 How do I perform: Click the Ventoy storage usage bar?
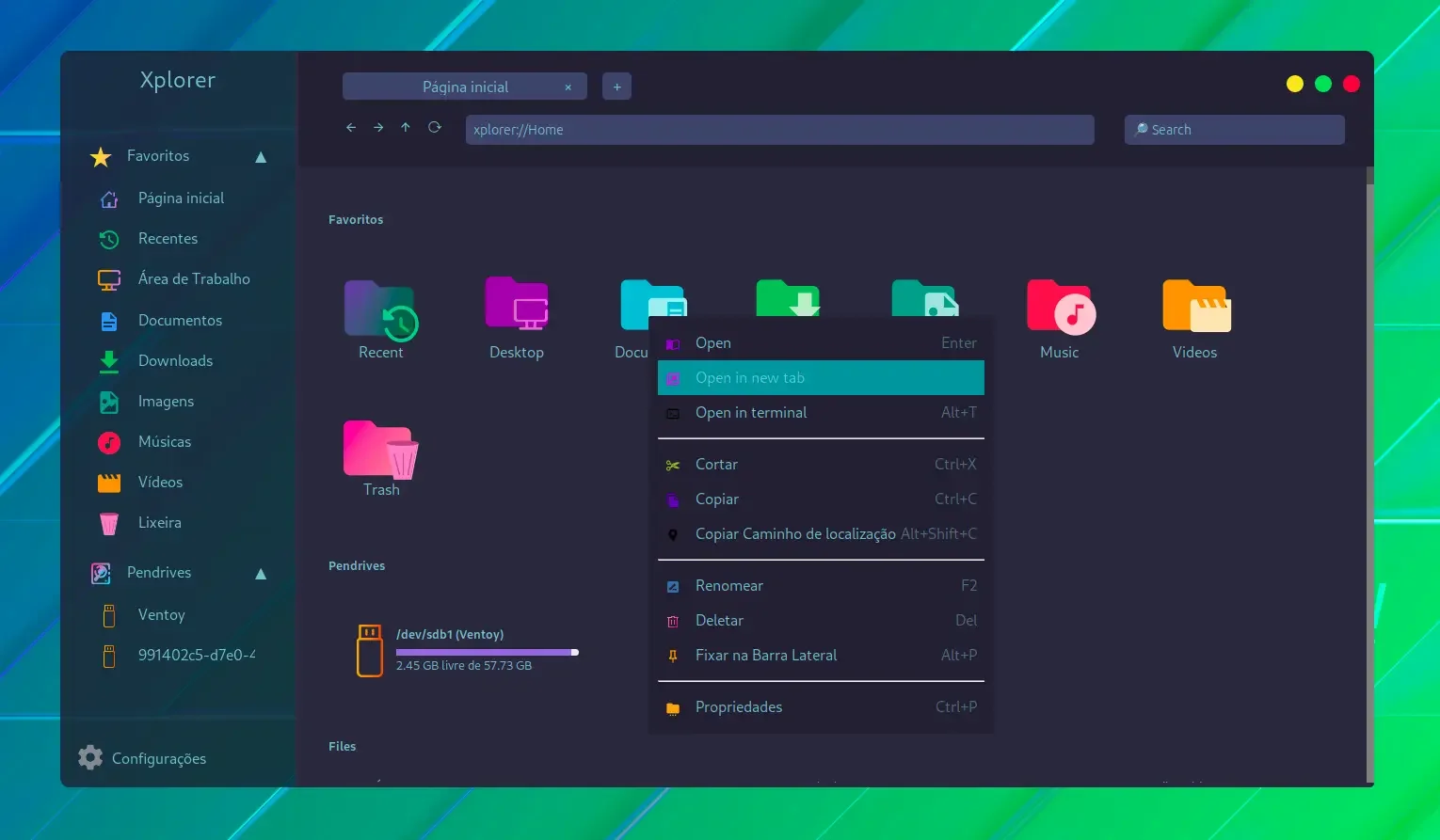[x=488, y=652]
